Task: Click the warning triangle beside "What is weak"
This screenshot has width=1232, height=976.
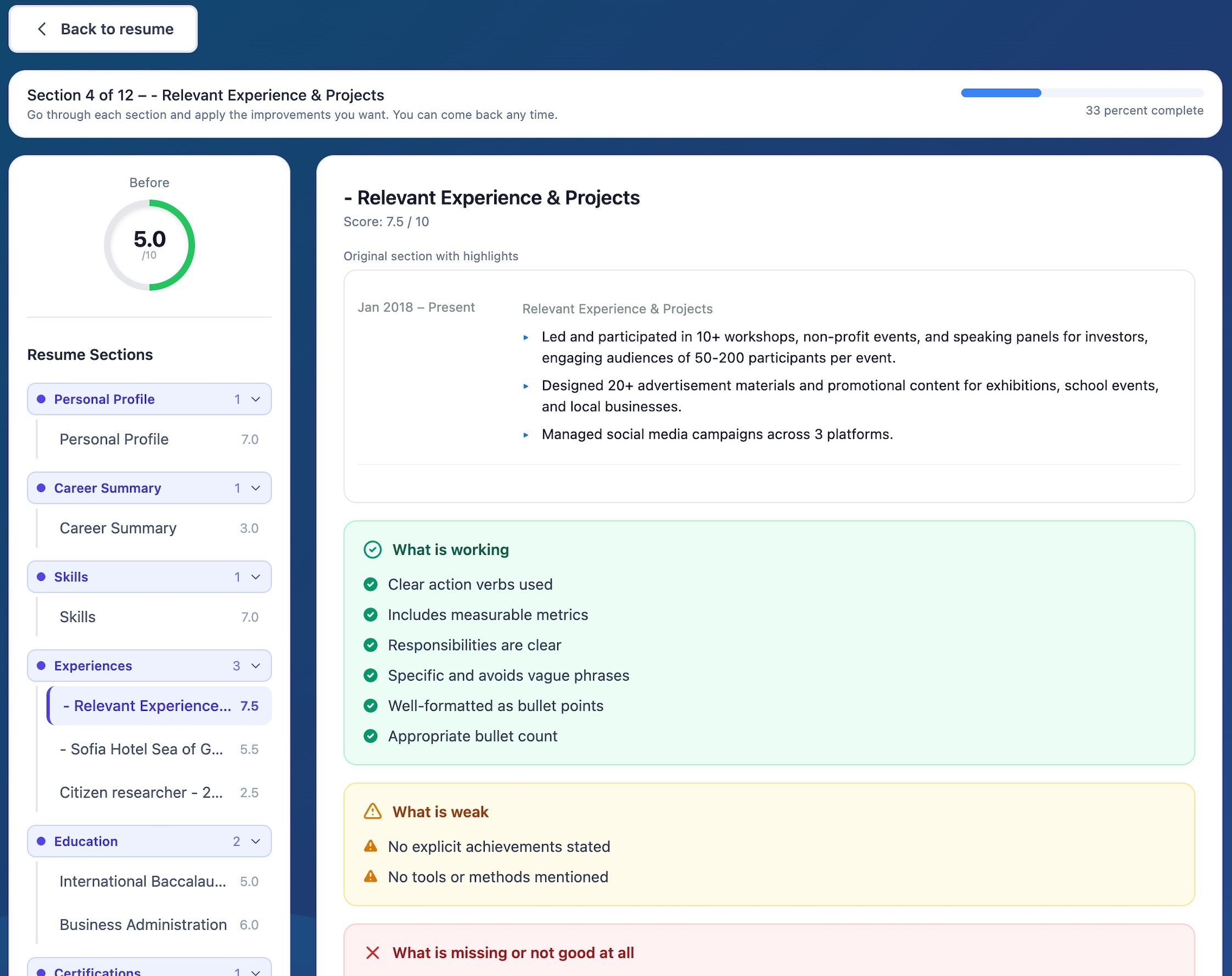Action: 372,811
